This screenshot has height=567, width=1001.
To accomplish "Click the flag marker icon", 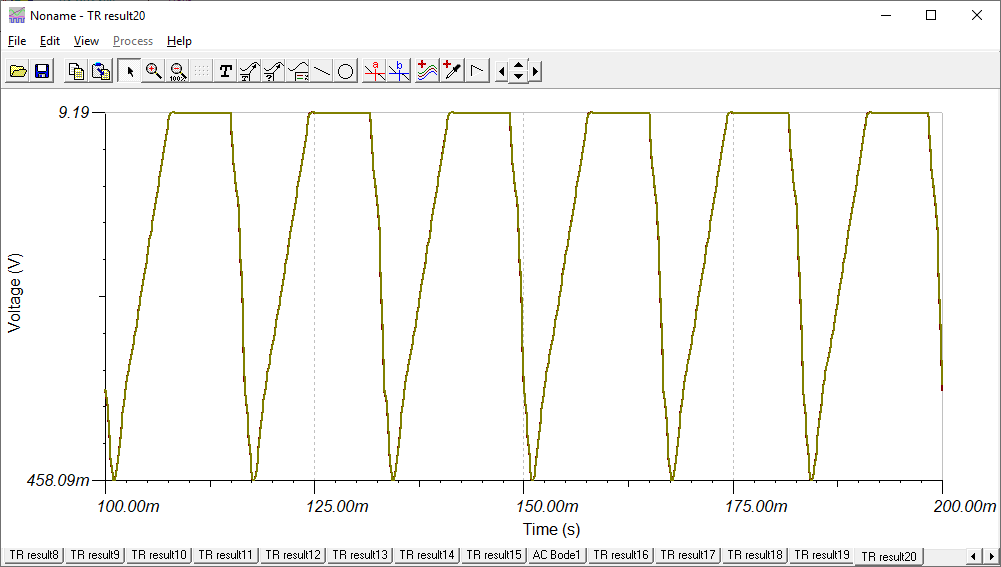I will [477, 71].
